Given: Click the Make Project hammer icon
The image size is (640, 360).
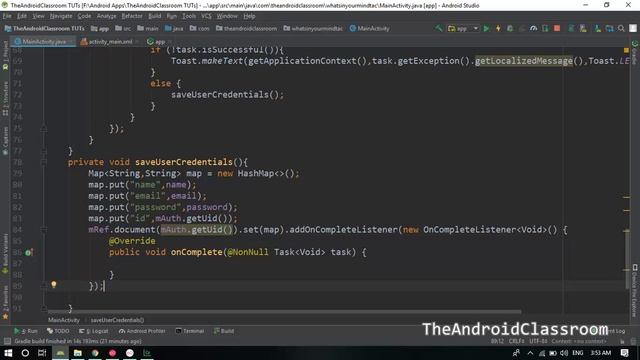Looking at the screenshot, I should click(439, 28).
